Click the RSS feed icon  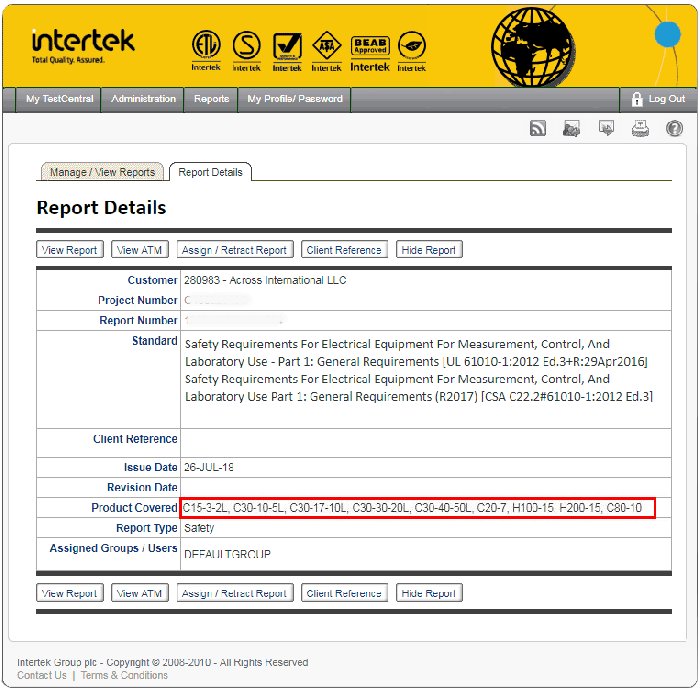click(x=538, y=128)
